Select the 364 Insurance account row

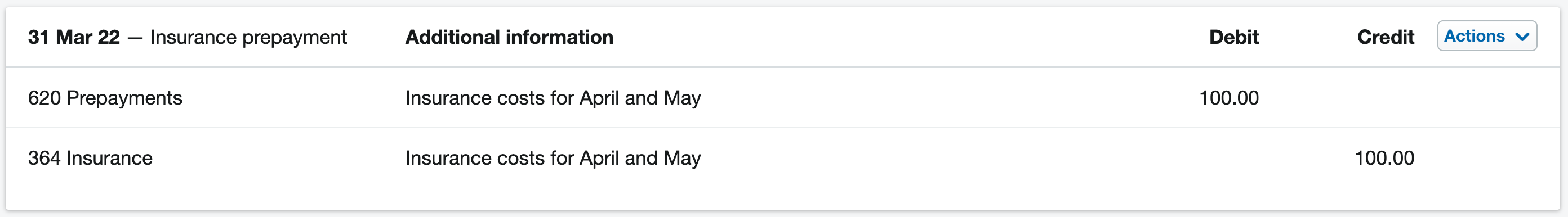tap(783, 158)
